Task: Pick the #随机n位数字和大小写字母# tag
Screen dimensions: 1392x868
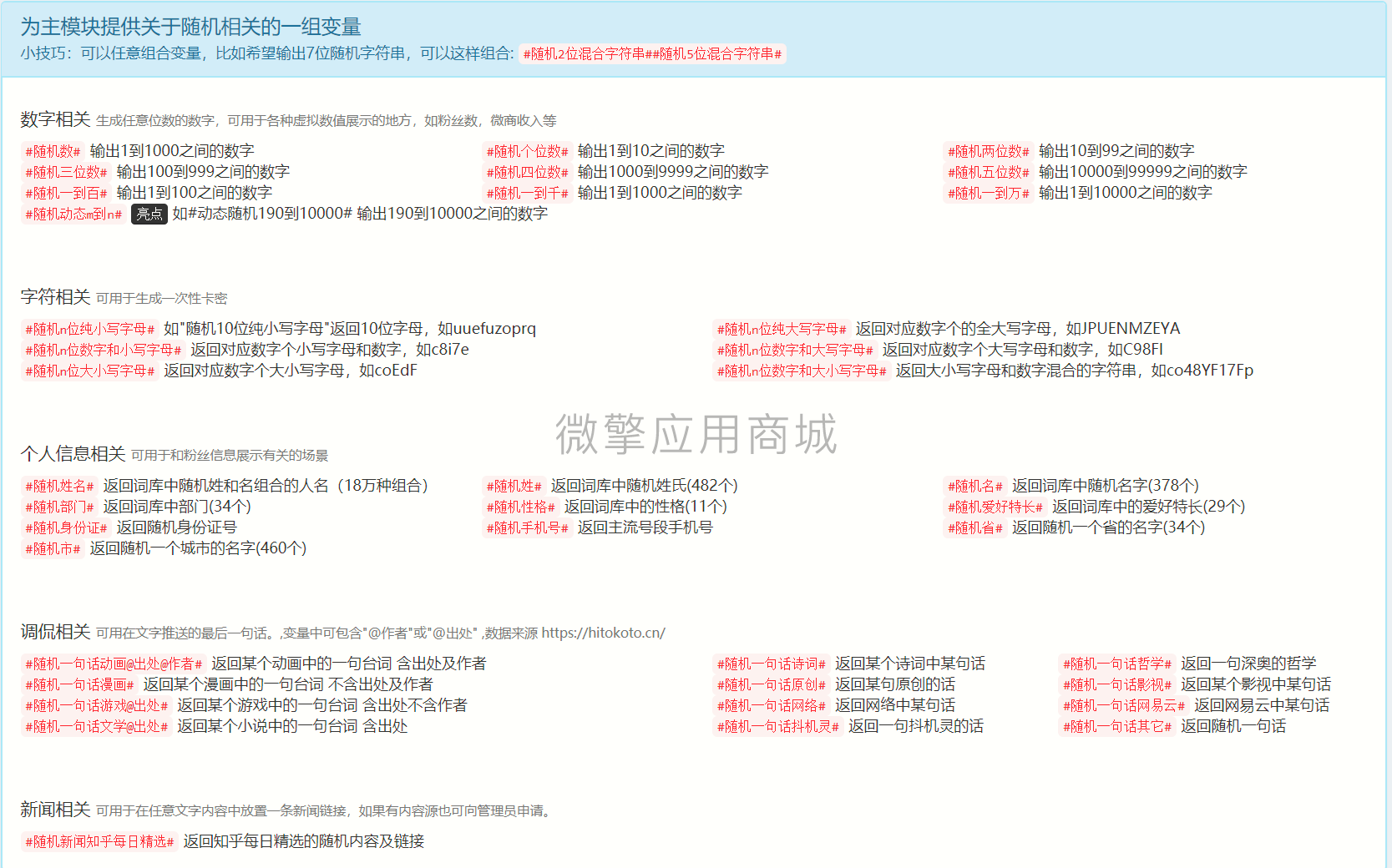Action: pos(802,371)
